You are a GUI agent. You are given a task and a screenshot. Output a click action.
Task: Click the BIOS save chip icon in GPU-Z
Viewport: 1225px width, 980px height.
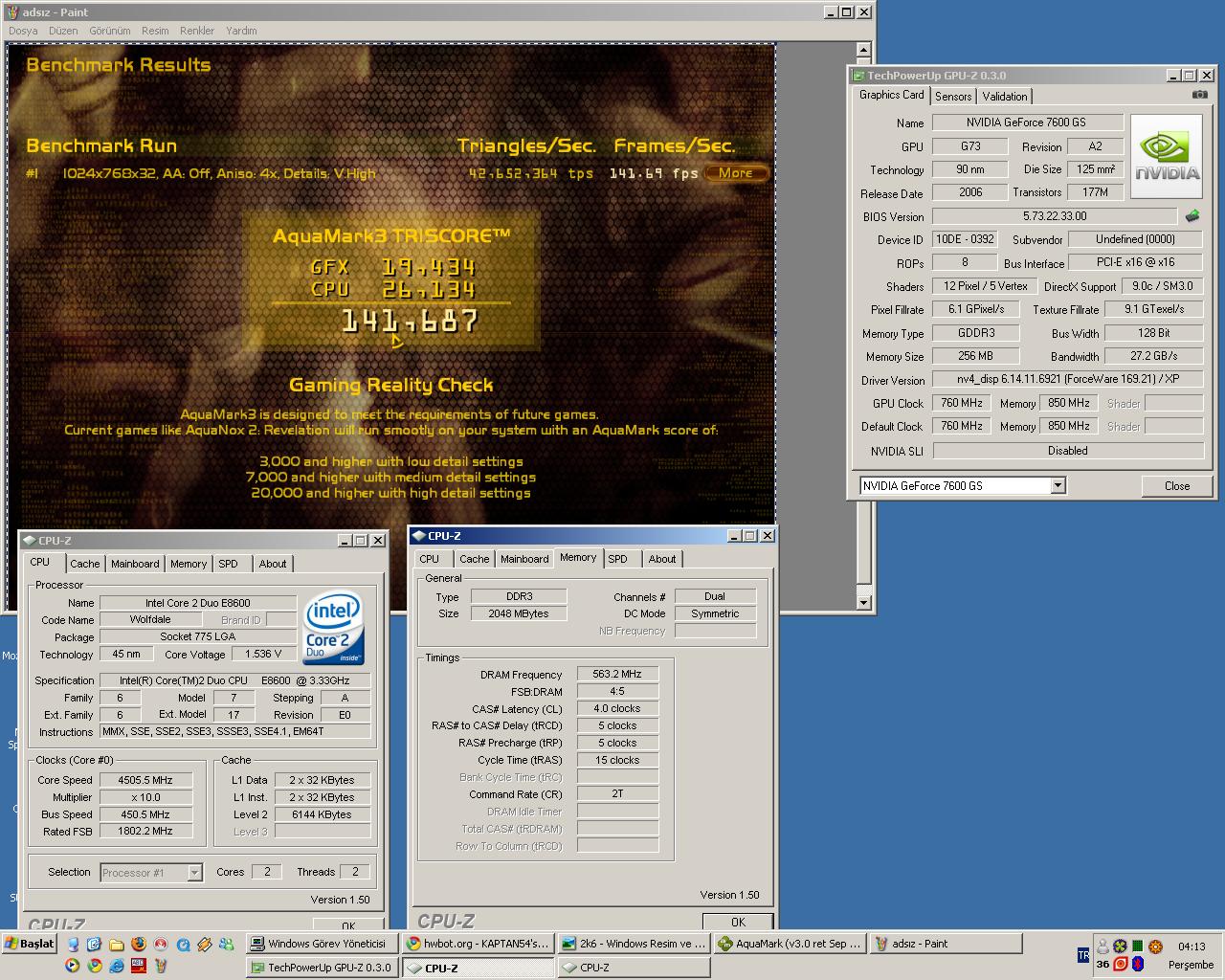1192,216
